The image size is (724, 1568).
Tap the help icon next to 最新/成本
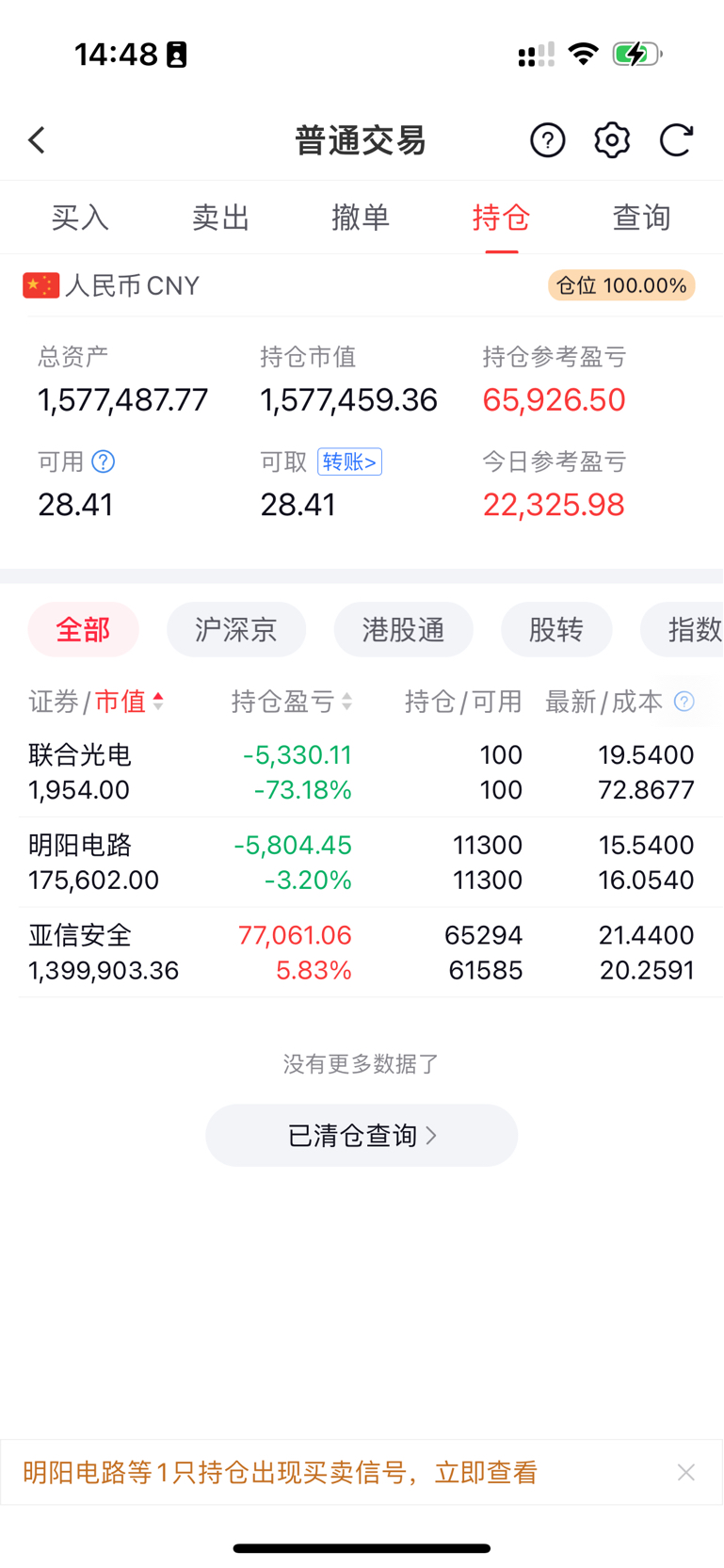tap(684, 702)
